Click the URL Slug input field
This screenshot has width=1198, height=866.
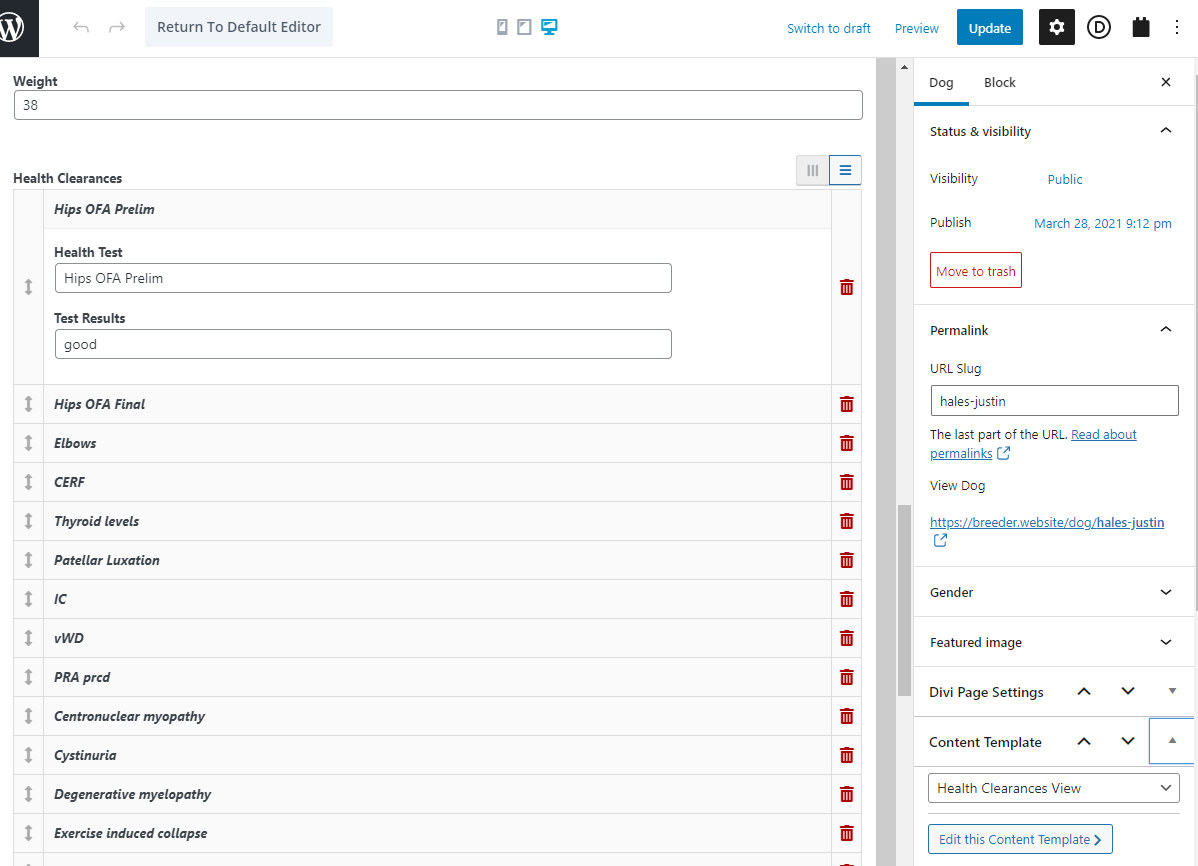pos(1054,401)
